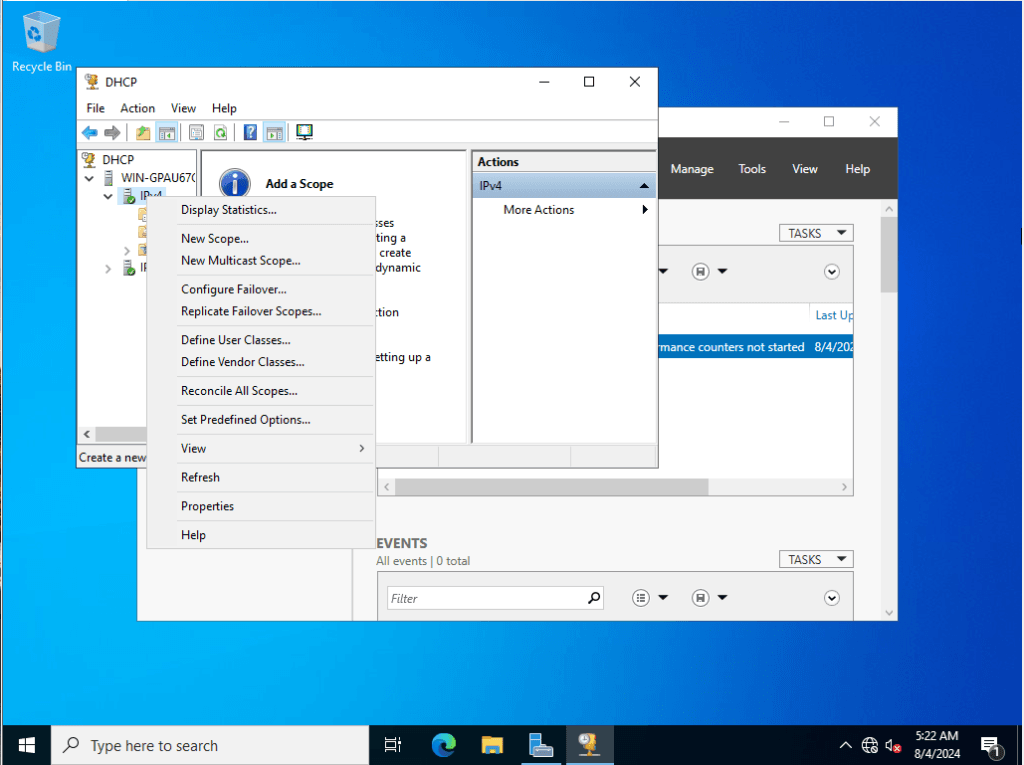Open Microsoft Edge from the taskbar
This screenshot has width=1024, height=765.
[x=443, y=745]
